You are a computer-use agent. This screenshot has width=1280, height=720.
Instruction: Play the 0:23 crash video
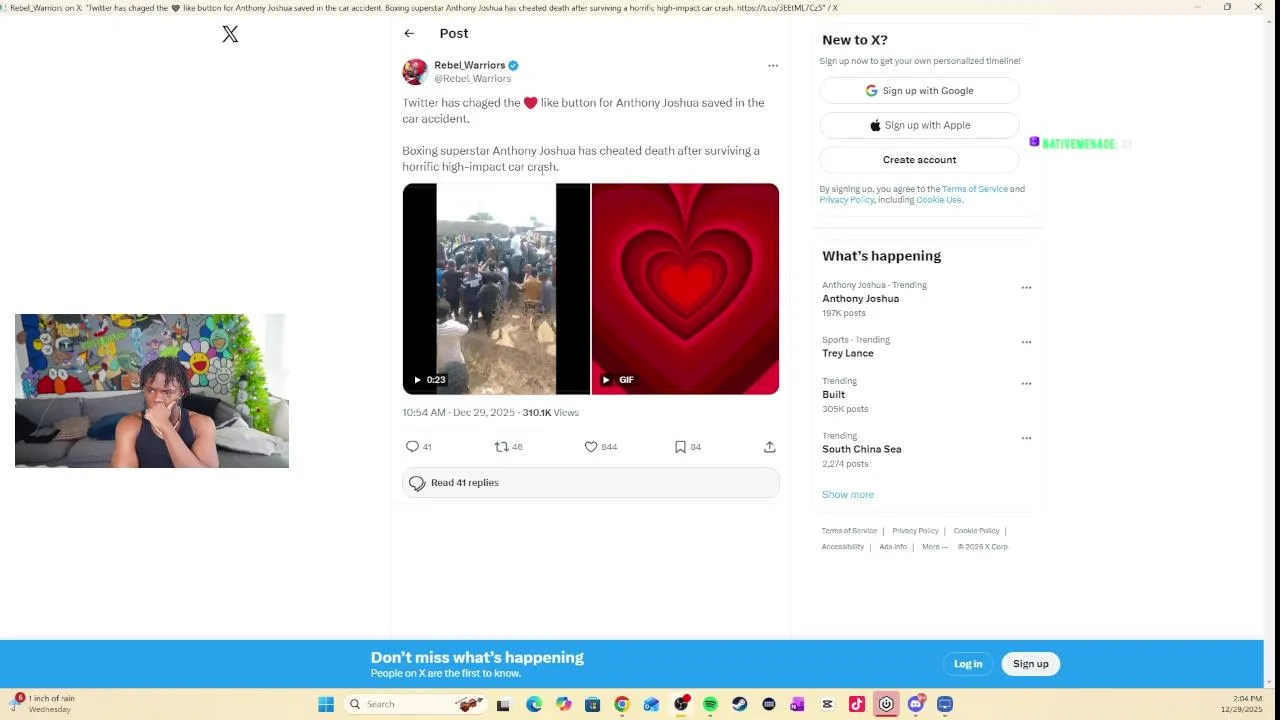point(496,289)
